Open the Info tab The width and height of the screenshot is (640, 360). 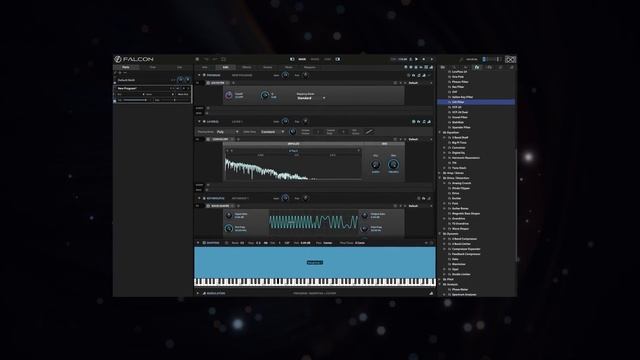(204, 67)
